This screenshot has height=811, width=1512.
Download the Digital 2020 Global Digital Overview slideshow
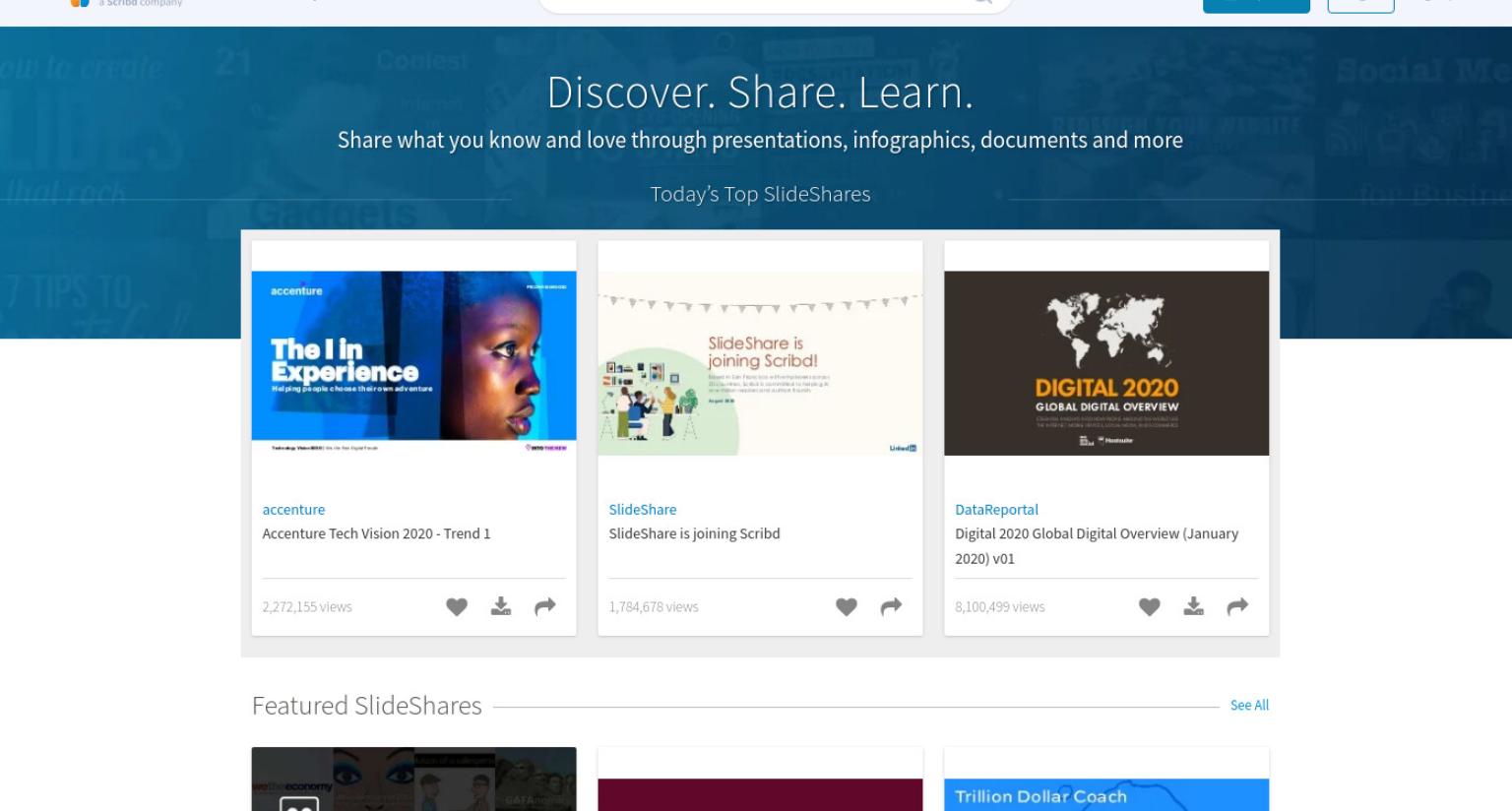tap(1194, 606)
